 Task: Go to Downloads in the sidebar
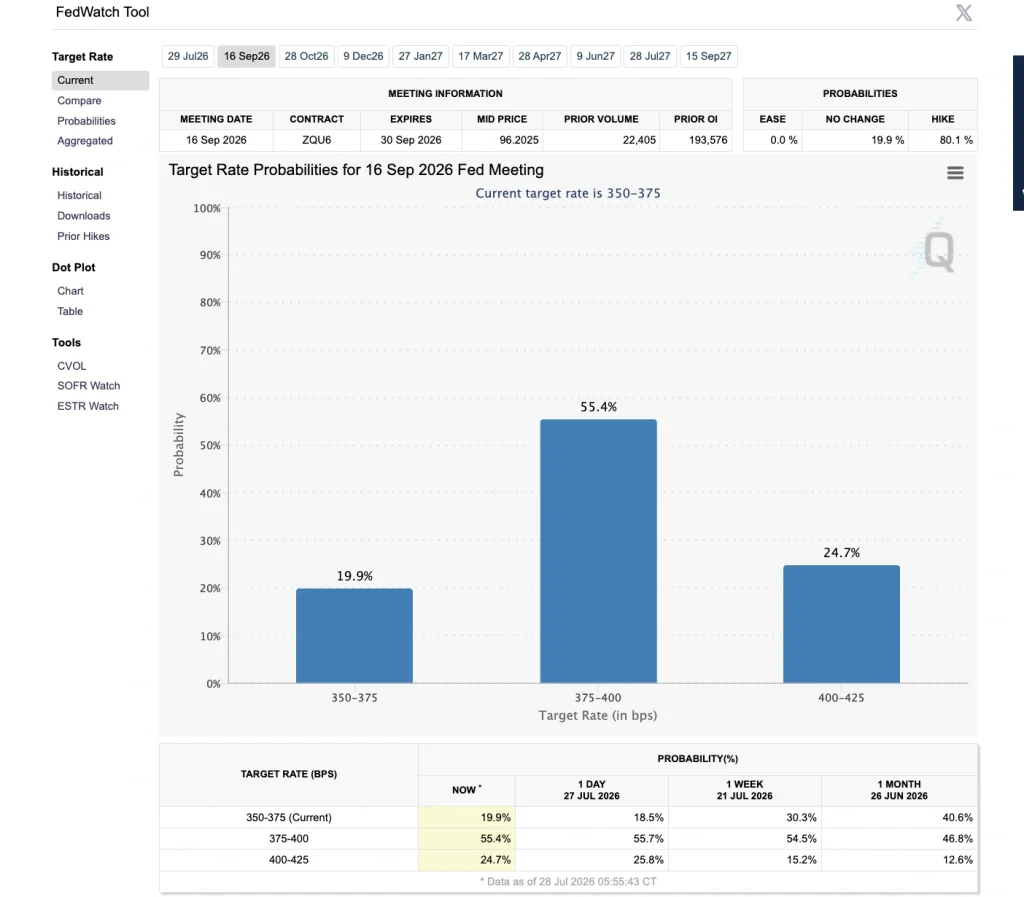(84, 215)
